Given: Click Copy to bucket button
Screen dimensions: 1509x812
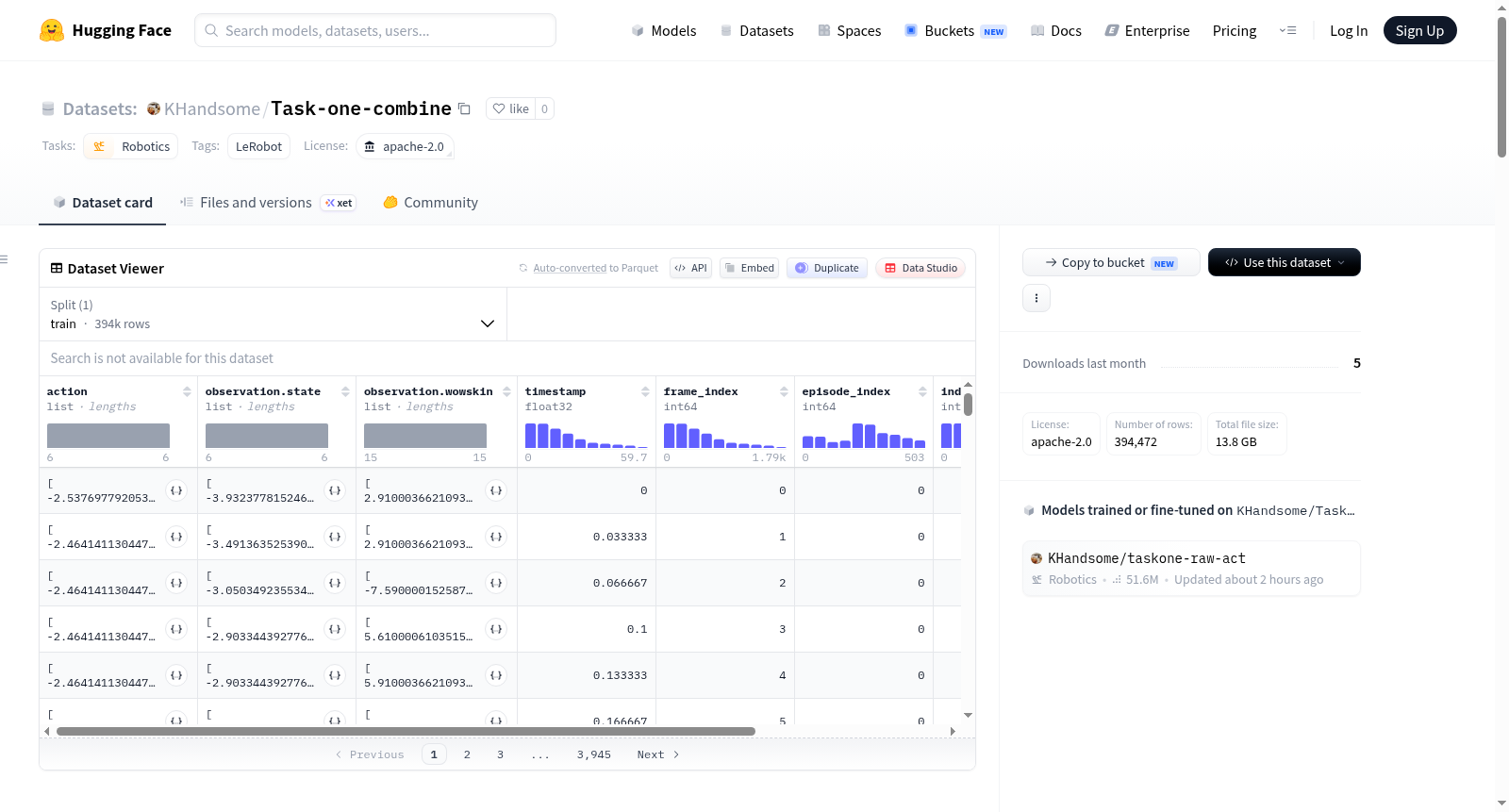Looking at the screenshot, I should click(1111, 262).
